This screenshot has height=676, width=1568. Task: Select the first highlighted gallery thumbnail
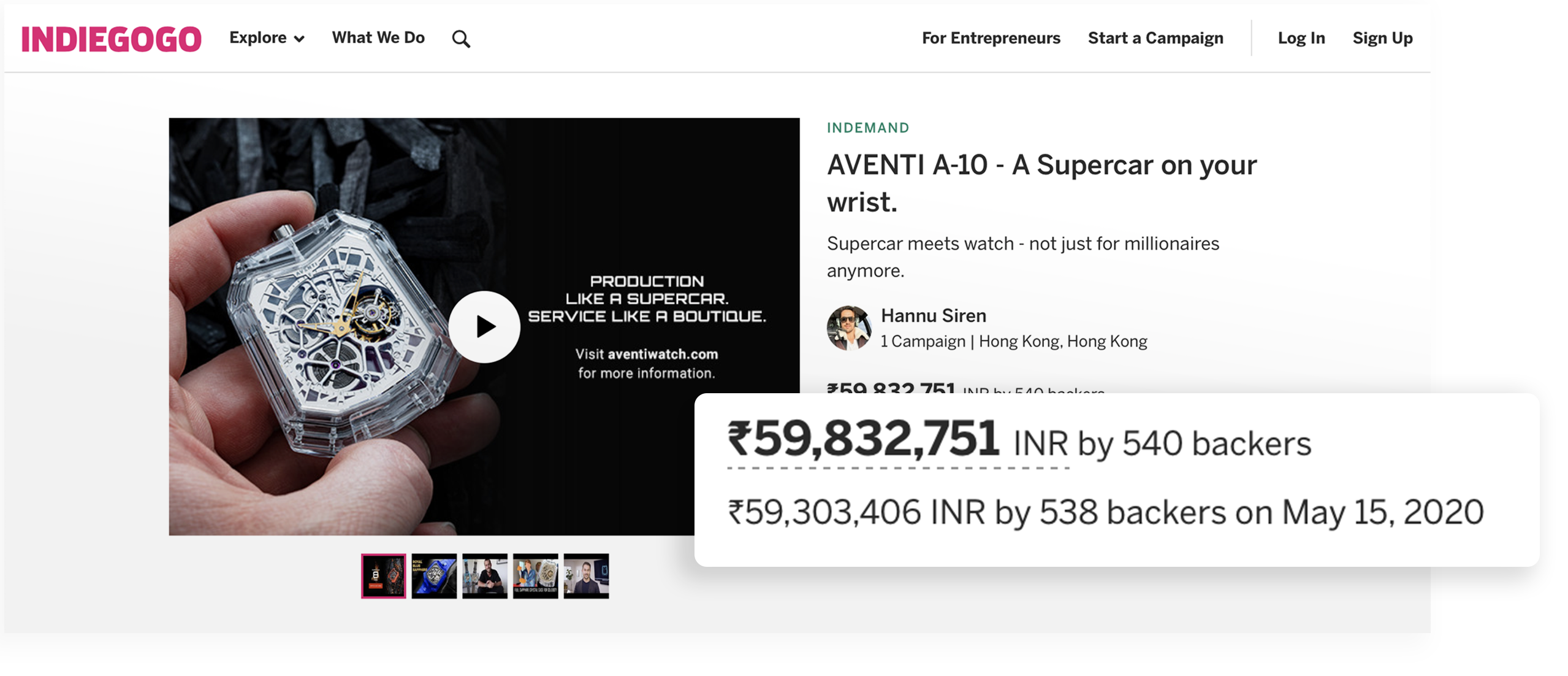click(383, 576)
